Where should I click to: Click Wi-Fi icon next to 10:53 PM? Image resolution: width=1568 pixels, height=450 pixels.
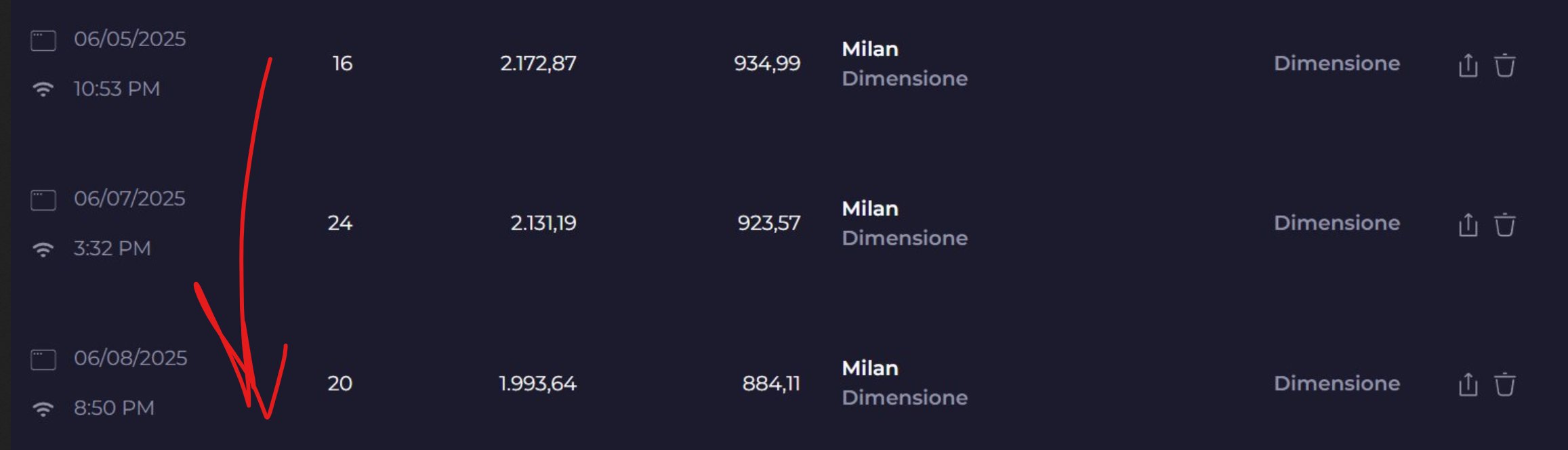(x=43, y=89)
